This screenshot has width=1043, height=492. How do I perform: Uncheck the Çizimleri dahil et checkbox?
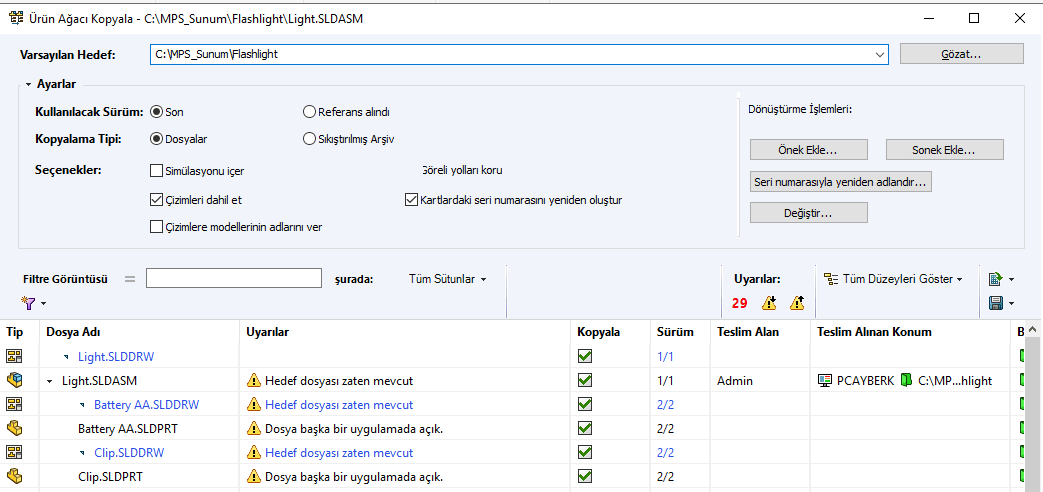[x=157, y=199]
